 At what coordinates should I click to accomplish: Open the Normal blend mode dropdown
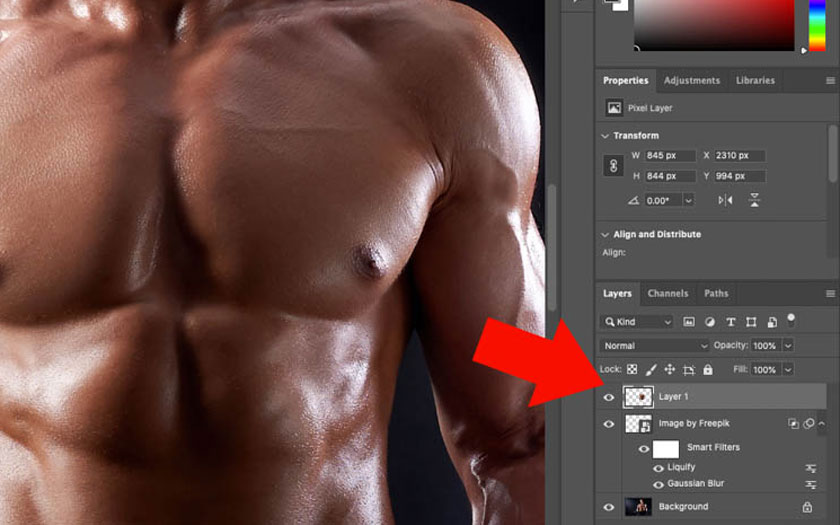point(654,346)
